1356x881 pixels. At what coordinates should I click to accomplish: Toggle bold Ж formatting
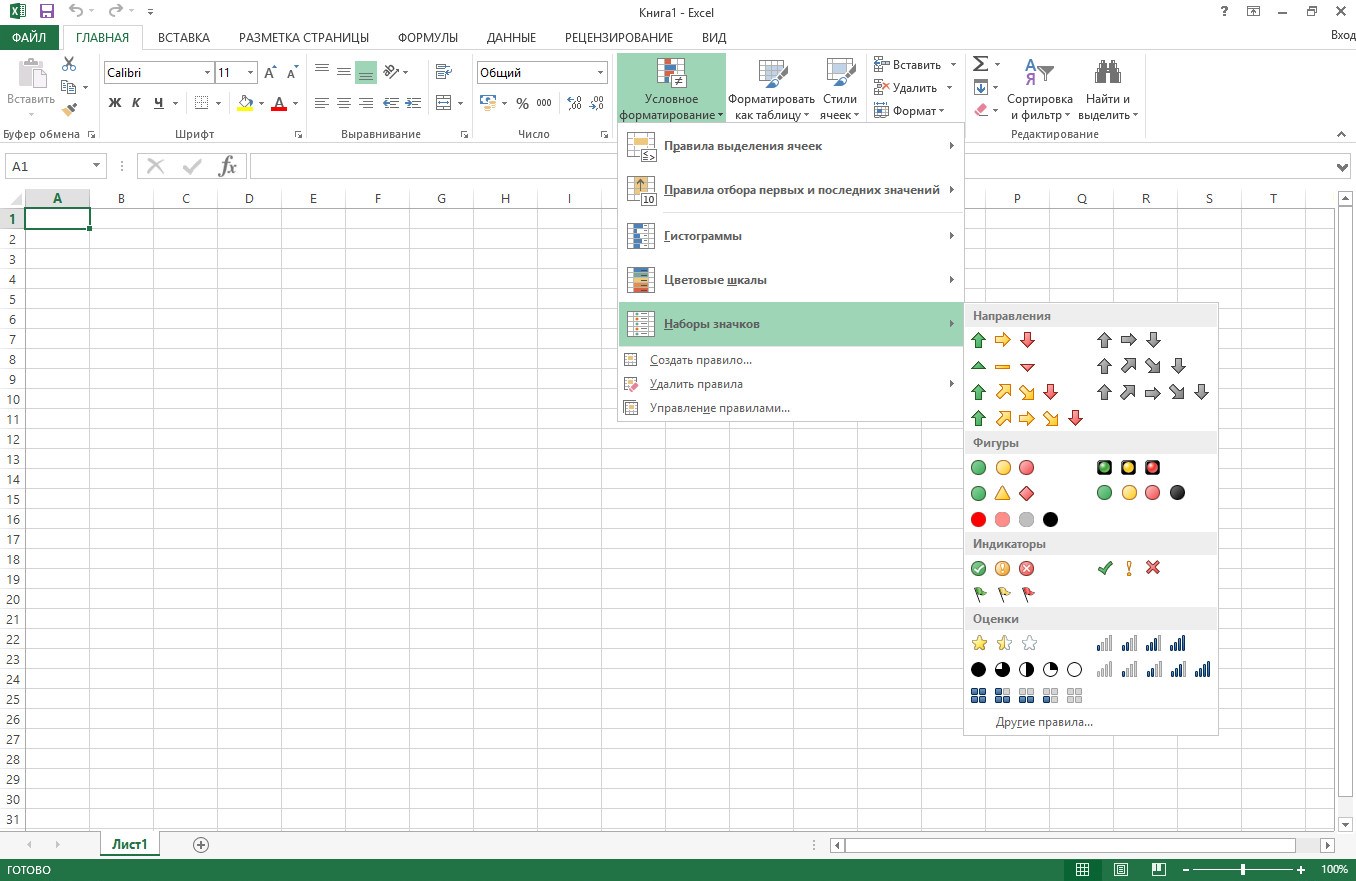115,102
